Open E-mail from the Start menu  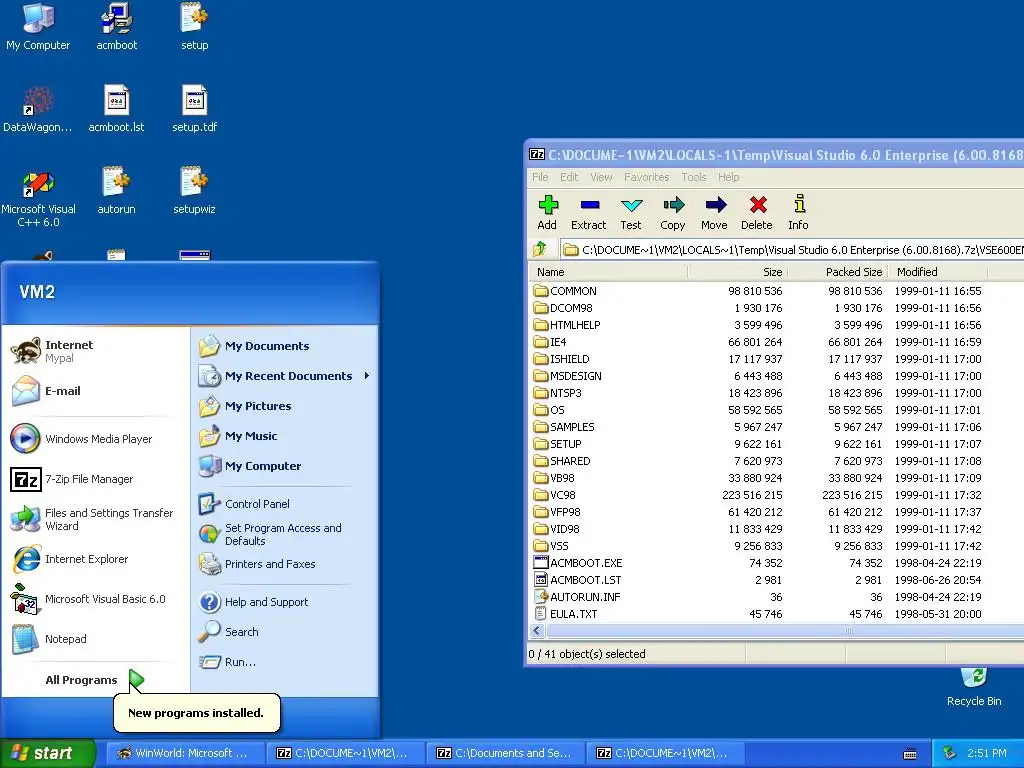[x=96, y=391]
